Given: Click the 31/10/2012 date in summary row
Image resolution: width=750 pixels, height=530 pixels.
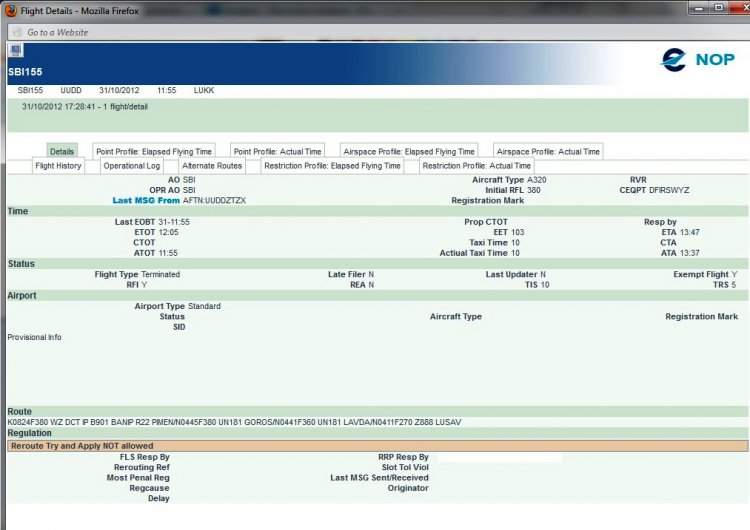Looking at the screenshot, I should 119,90.
